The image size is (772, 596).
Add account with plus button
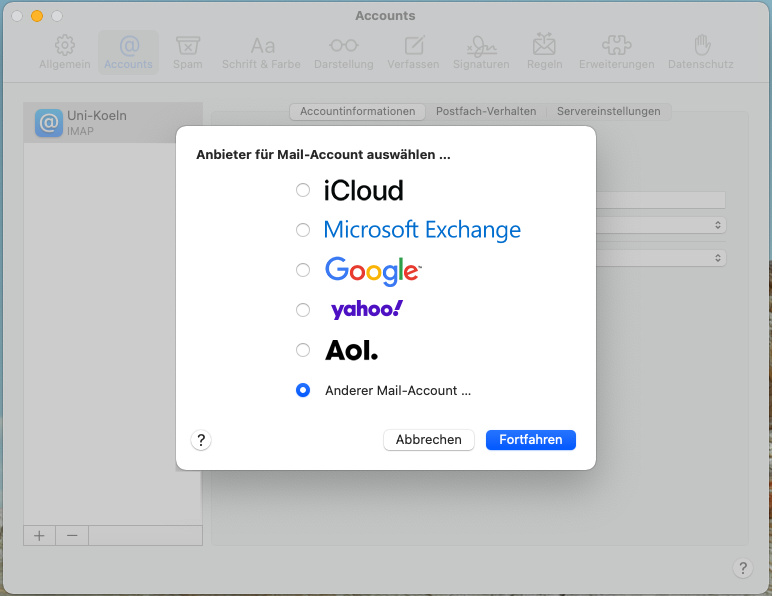[39, 535]
